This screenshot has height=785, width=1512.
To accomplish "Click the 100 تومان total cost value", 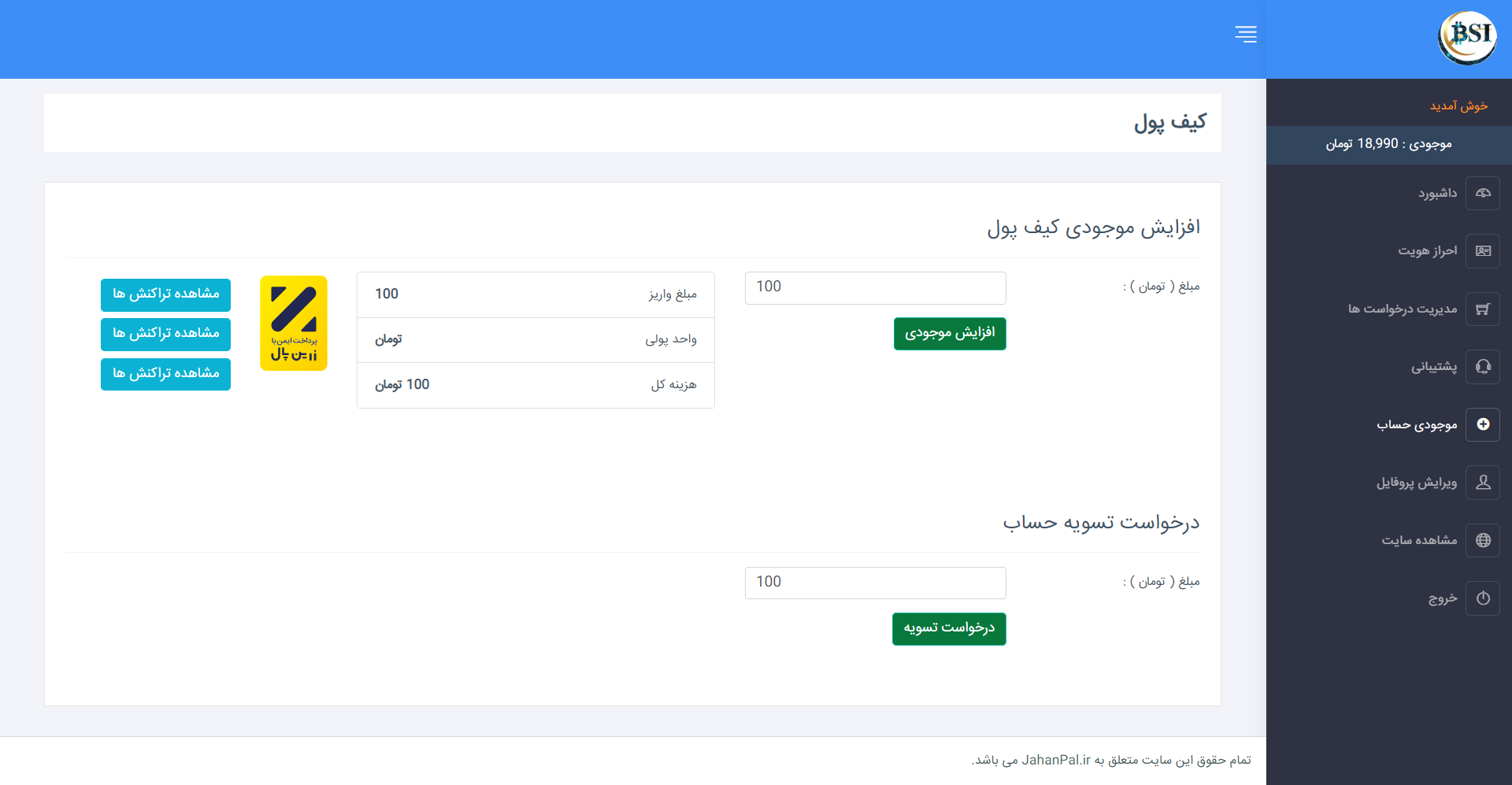I will [402, 385].
